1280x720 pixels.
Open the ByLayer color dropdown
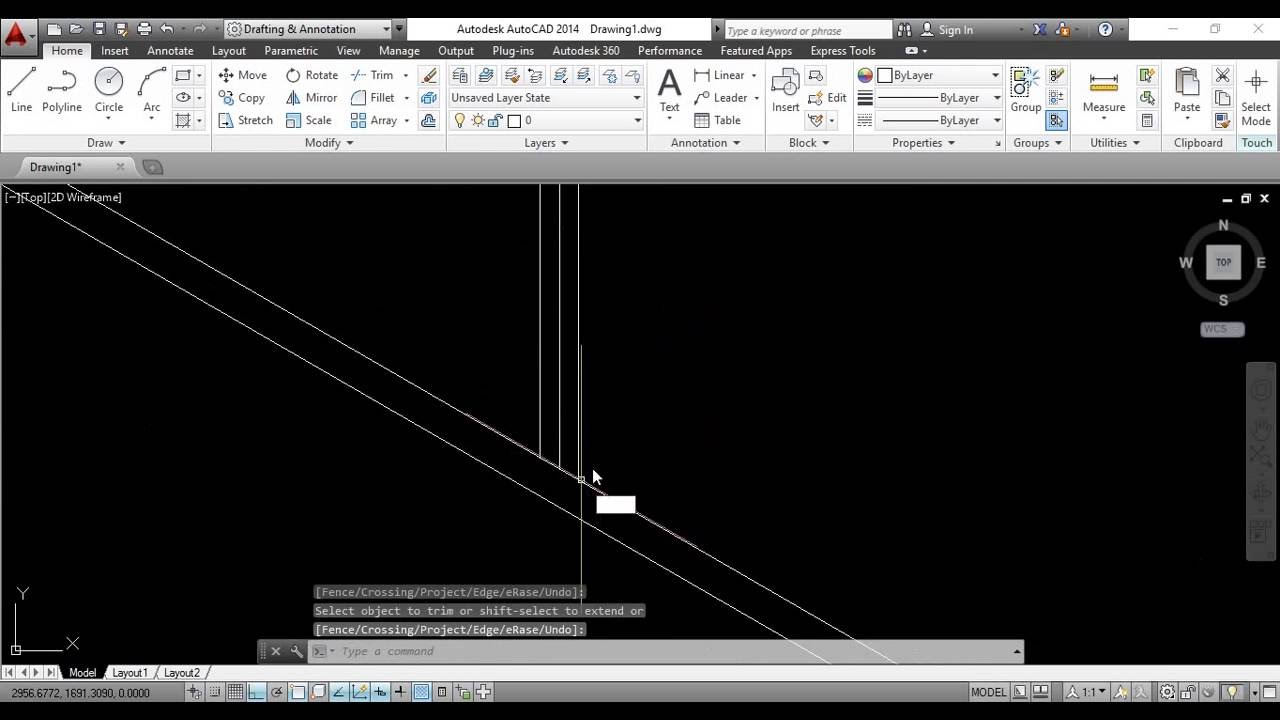[937, 75]
